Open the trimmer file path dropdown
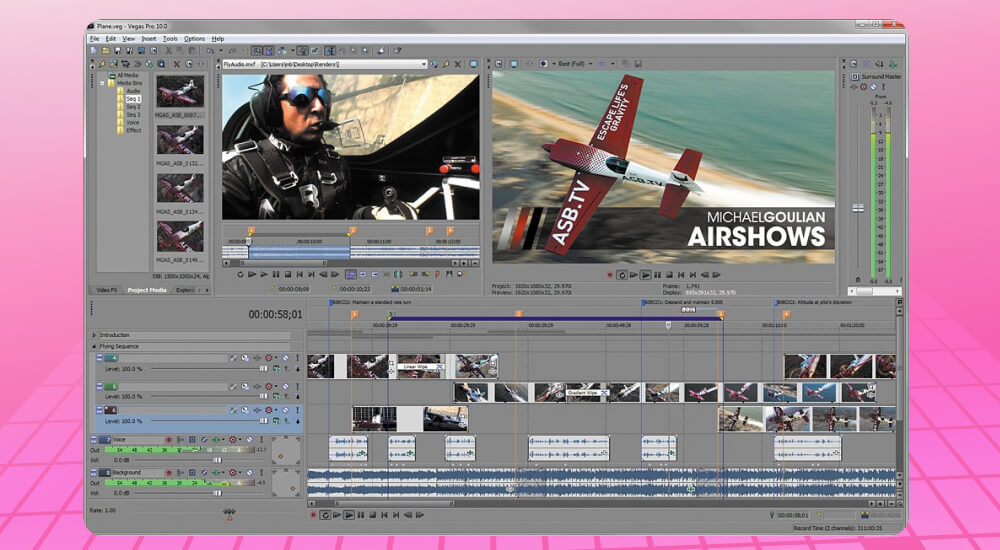 click(x=424, y=64)
